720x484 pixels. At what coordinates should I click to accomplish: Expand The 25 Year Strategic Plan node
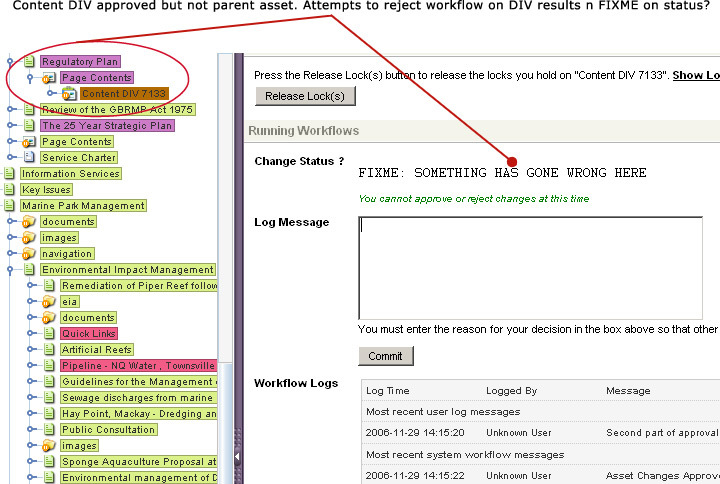click(10, 125)
